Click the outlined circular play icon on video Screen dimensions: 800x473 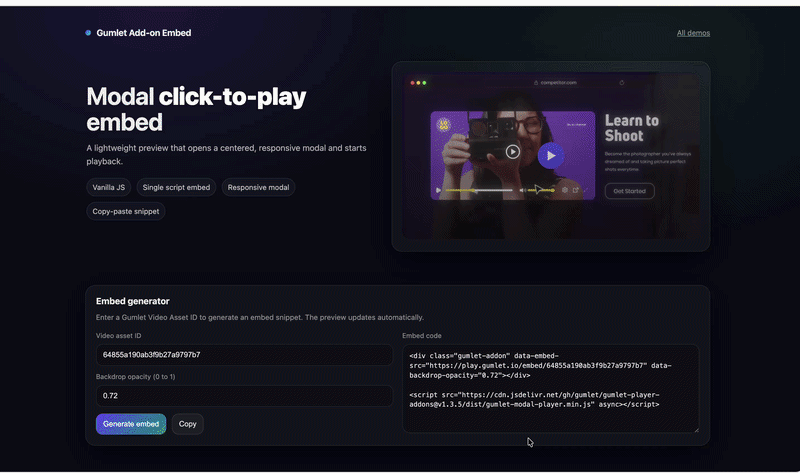(513, 152)
